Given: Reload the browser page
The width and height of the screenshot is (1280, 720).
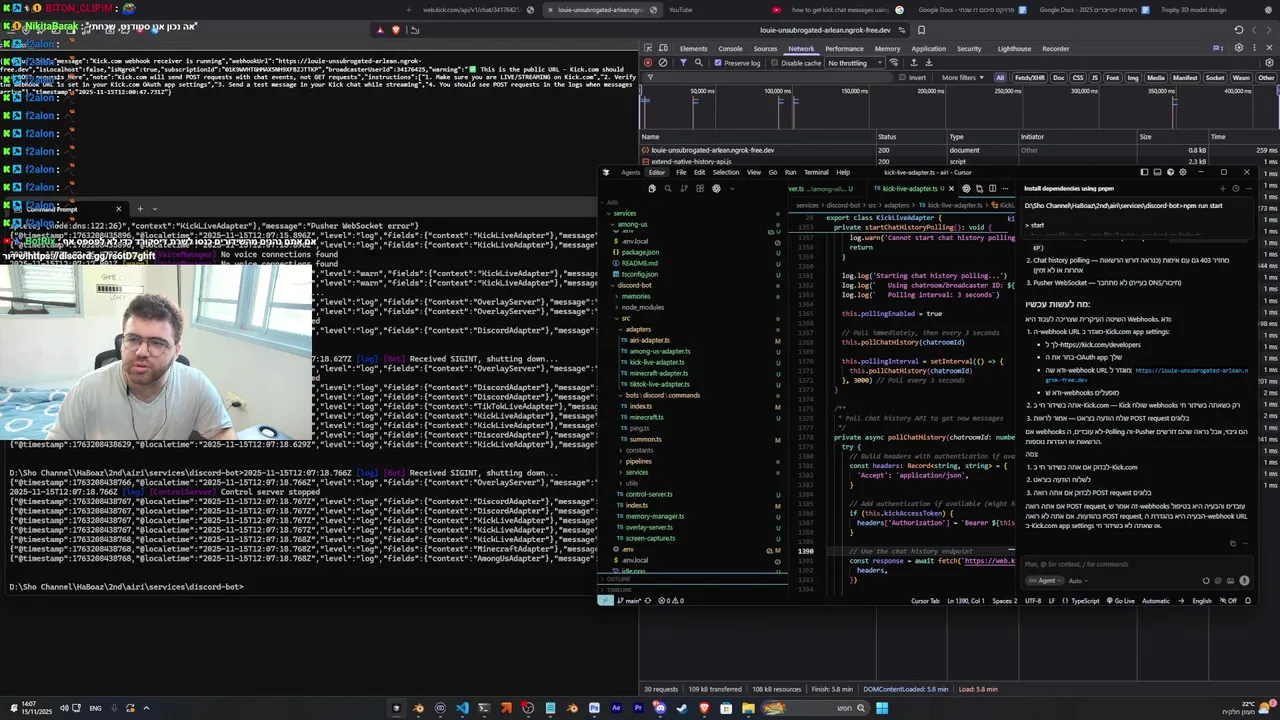Looking at the screenshot, I should coord(1239,30).
